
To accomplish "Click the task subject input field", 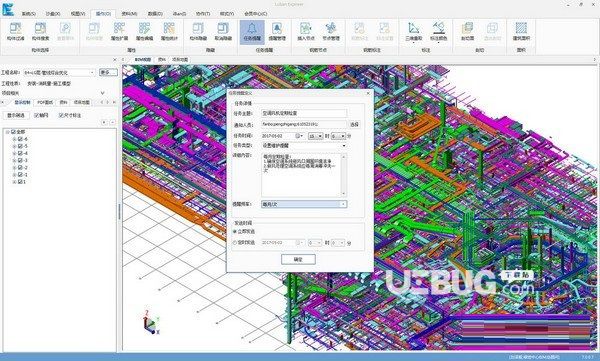I will click(x=304, y=113).
